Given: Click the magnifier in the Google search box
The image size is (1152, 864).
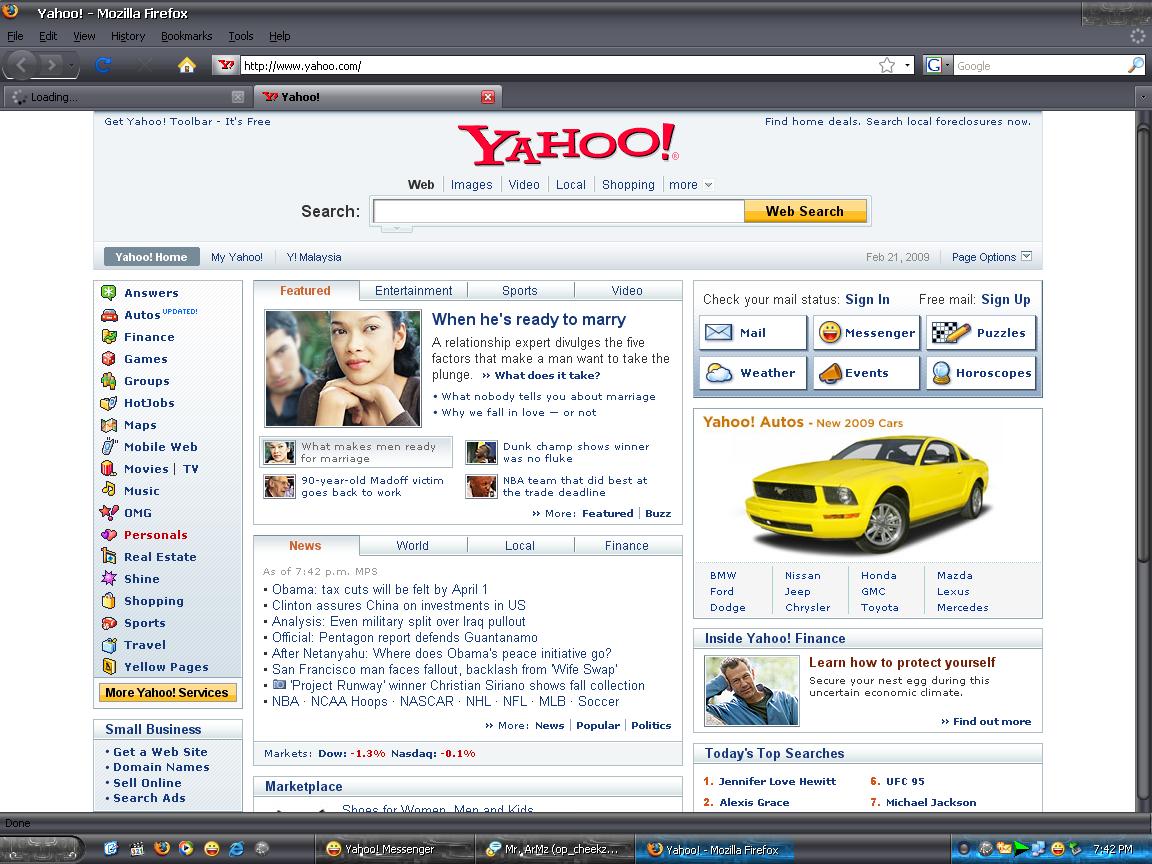Looking at the screenshot, I should pyautogui.click(x=1134, y=65).
